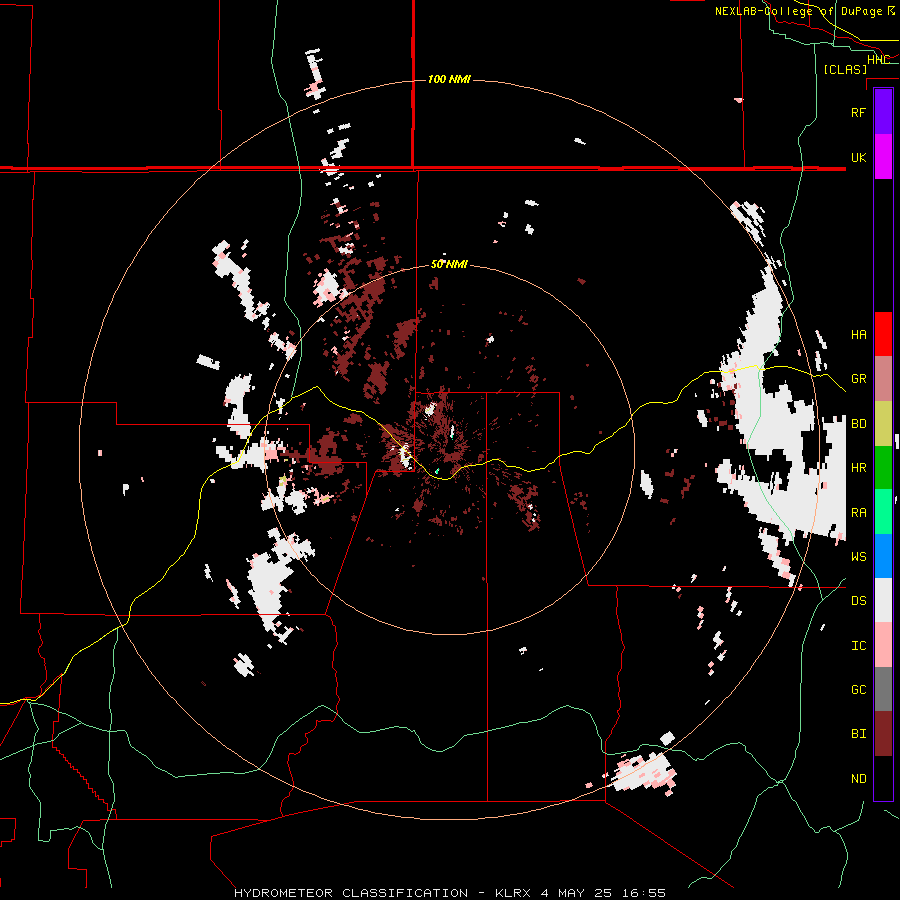Image resolution: width=900 pixels, height=900 pixels.
Task: Click the BD legend label
Action: 859,424
